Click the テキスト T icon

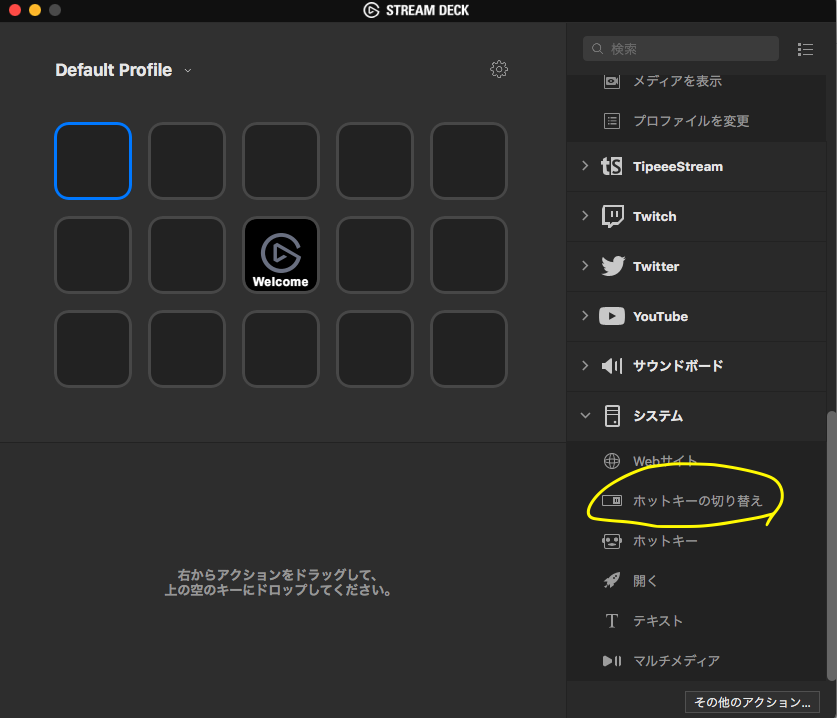coord(612,621)
